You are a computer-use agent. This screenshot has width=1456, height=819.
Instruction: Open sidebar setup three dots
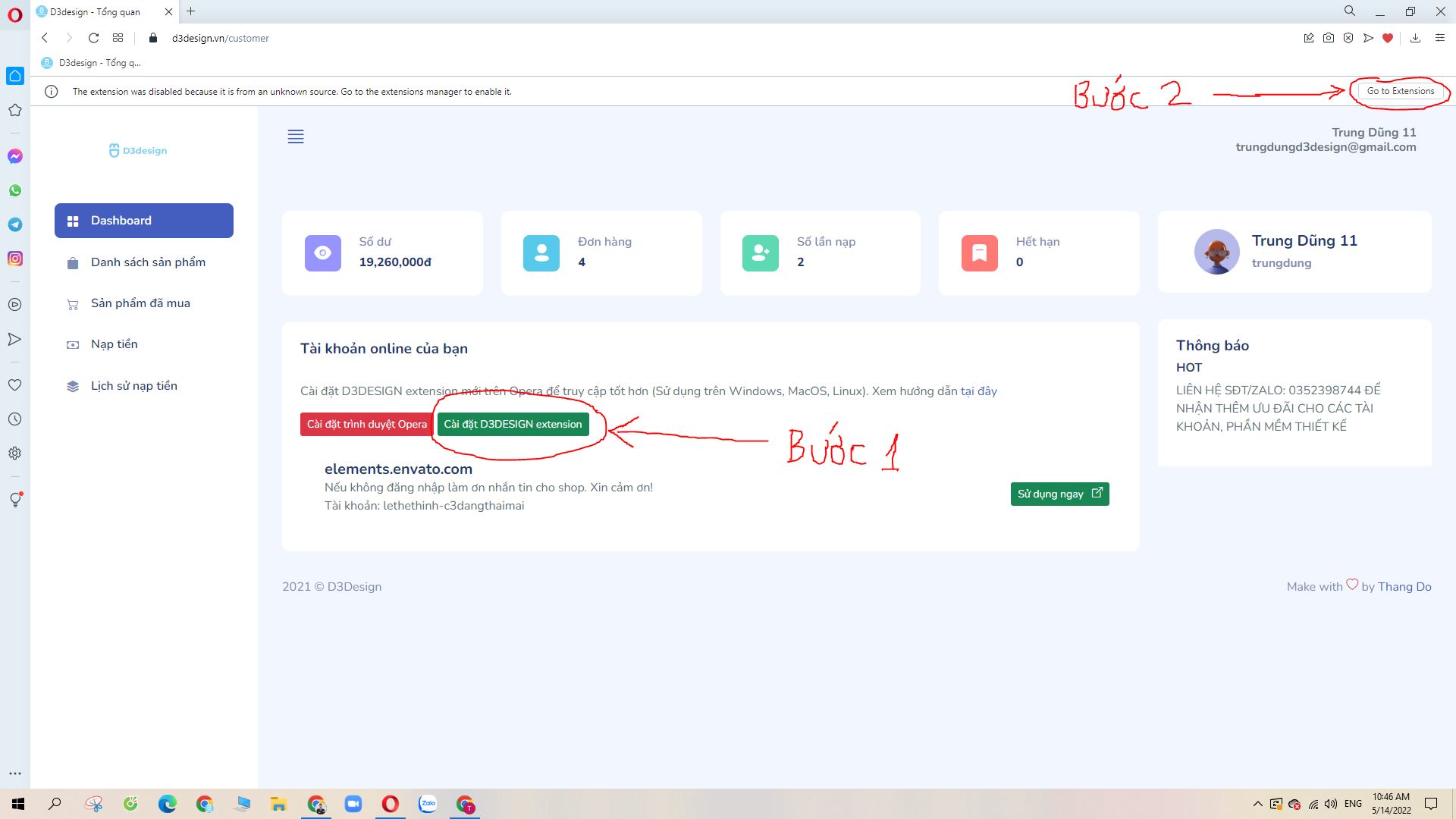coord(14,773)
